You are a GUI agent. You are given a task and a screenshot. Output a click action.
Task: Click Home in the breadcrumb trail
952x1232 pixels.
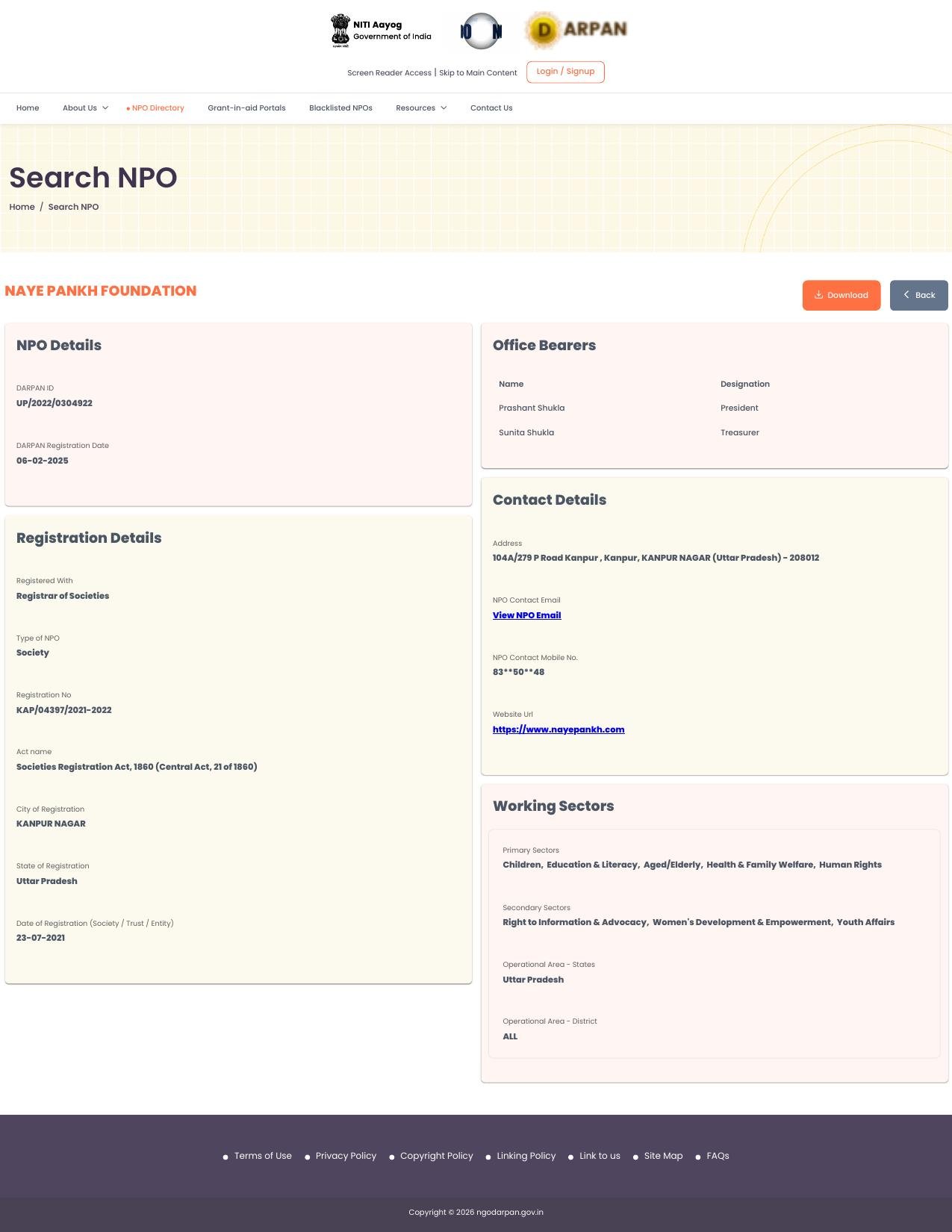[x=22, y=207]
